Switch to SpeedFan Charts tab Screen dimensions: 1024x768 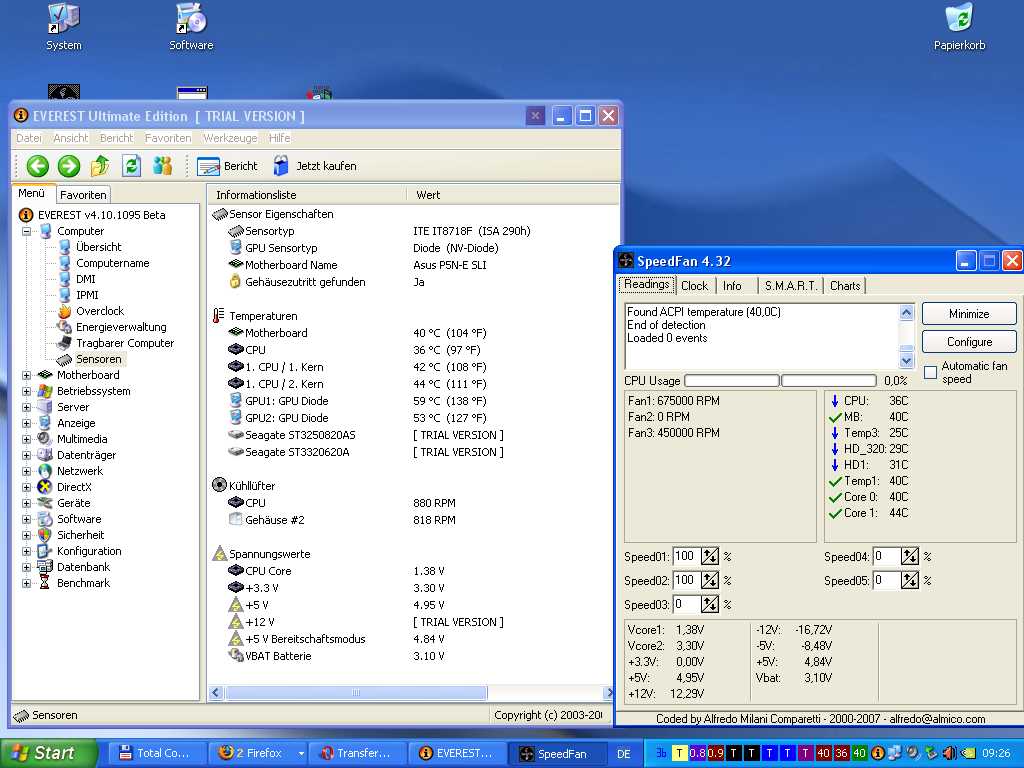[845, 286]
